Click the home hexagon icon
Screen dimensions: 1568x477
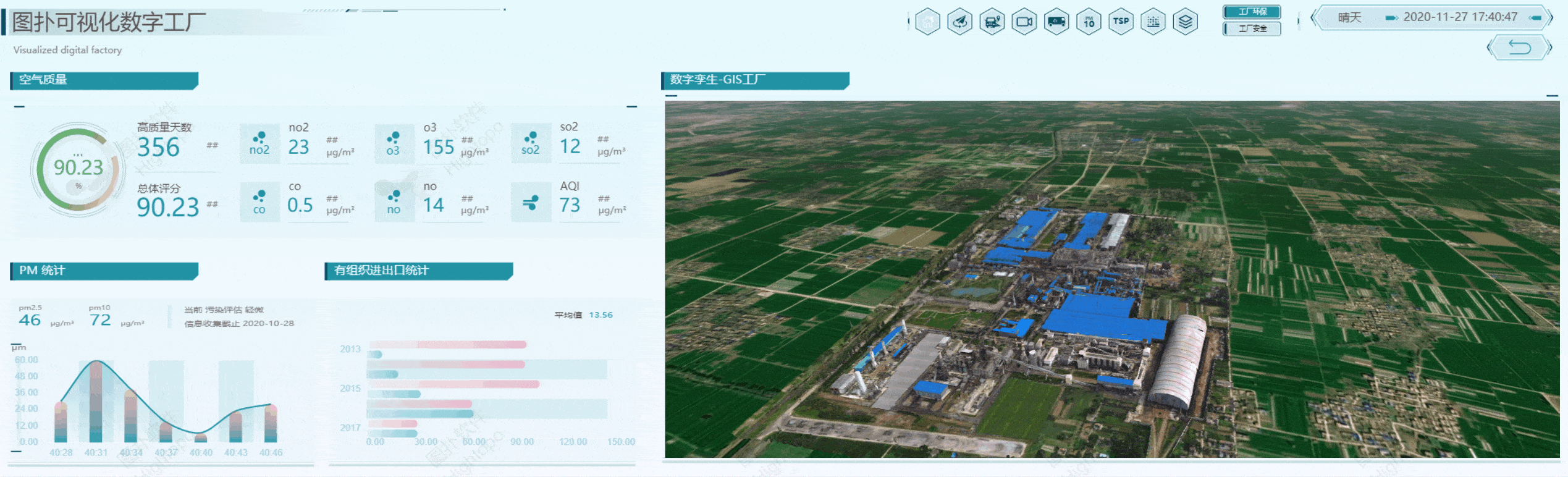click(x=927, y=22)
